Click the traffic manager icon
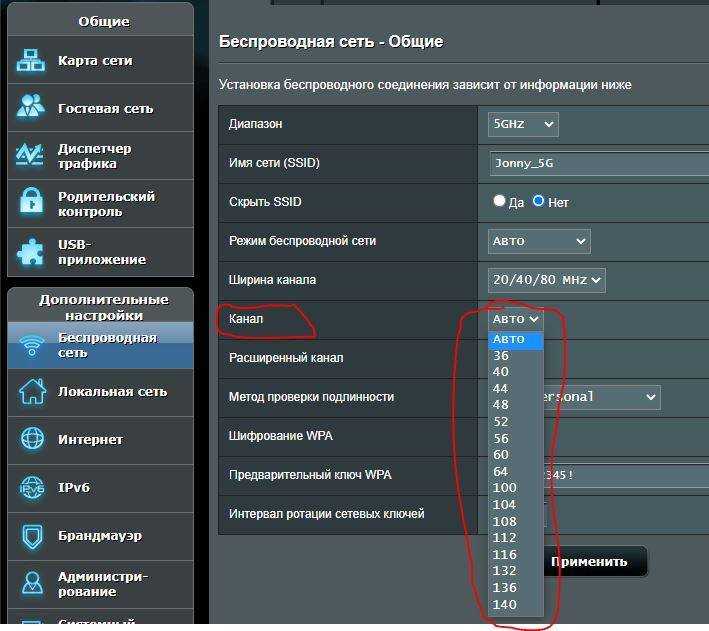 pos(31,156)
